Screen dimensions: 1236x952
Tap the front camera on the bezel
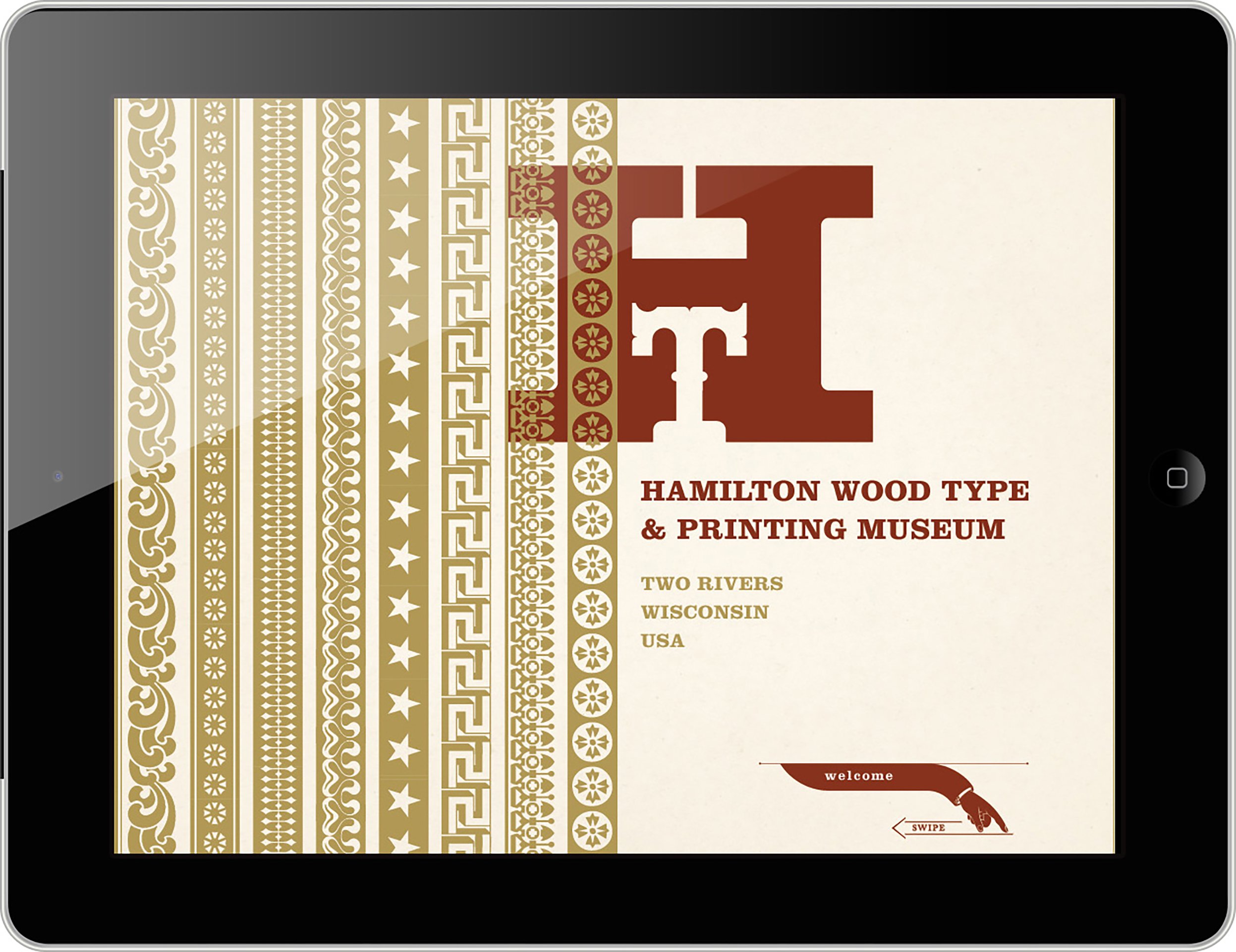point(57,476)
